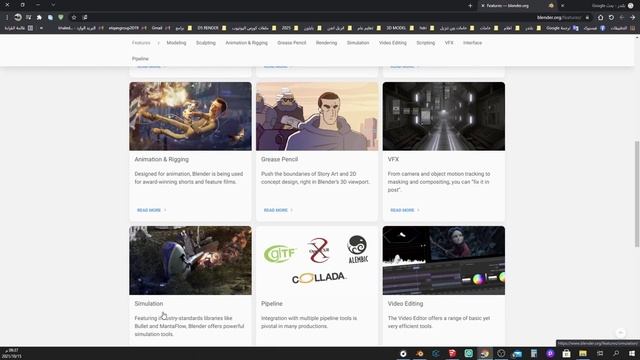The height and width of the screenshot is (360, 640).
Task: Click the Simulation card title
Action: 149,304
